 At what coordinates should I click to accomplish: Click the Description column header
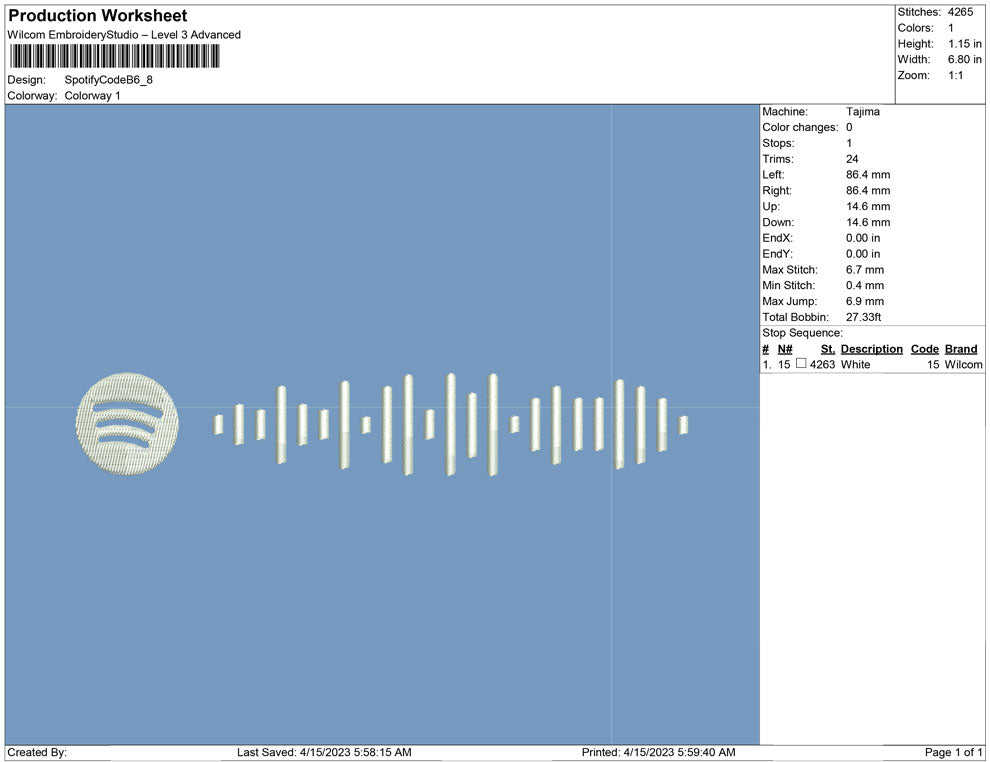click(x=871, y=349)
